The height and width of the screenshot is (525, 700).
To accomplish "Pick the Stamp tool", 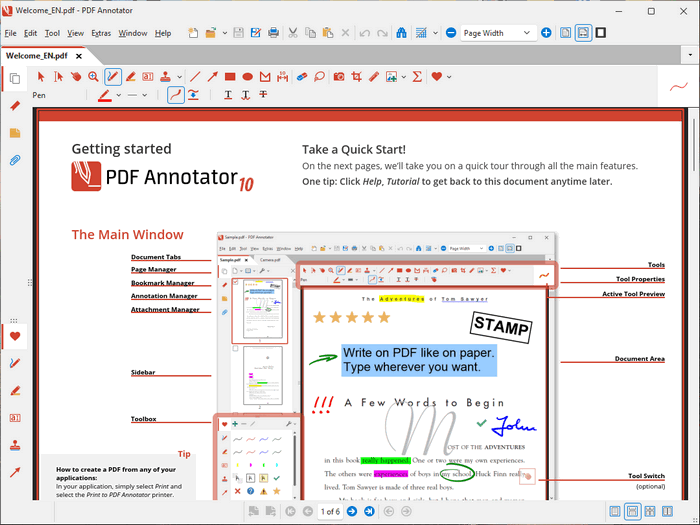I will [165, 77].
